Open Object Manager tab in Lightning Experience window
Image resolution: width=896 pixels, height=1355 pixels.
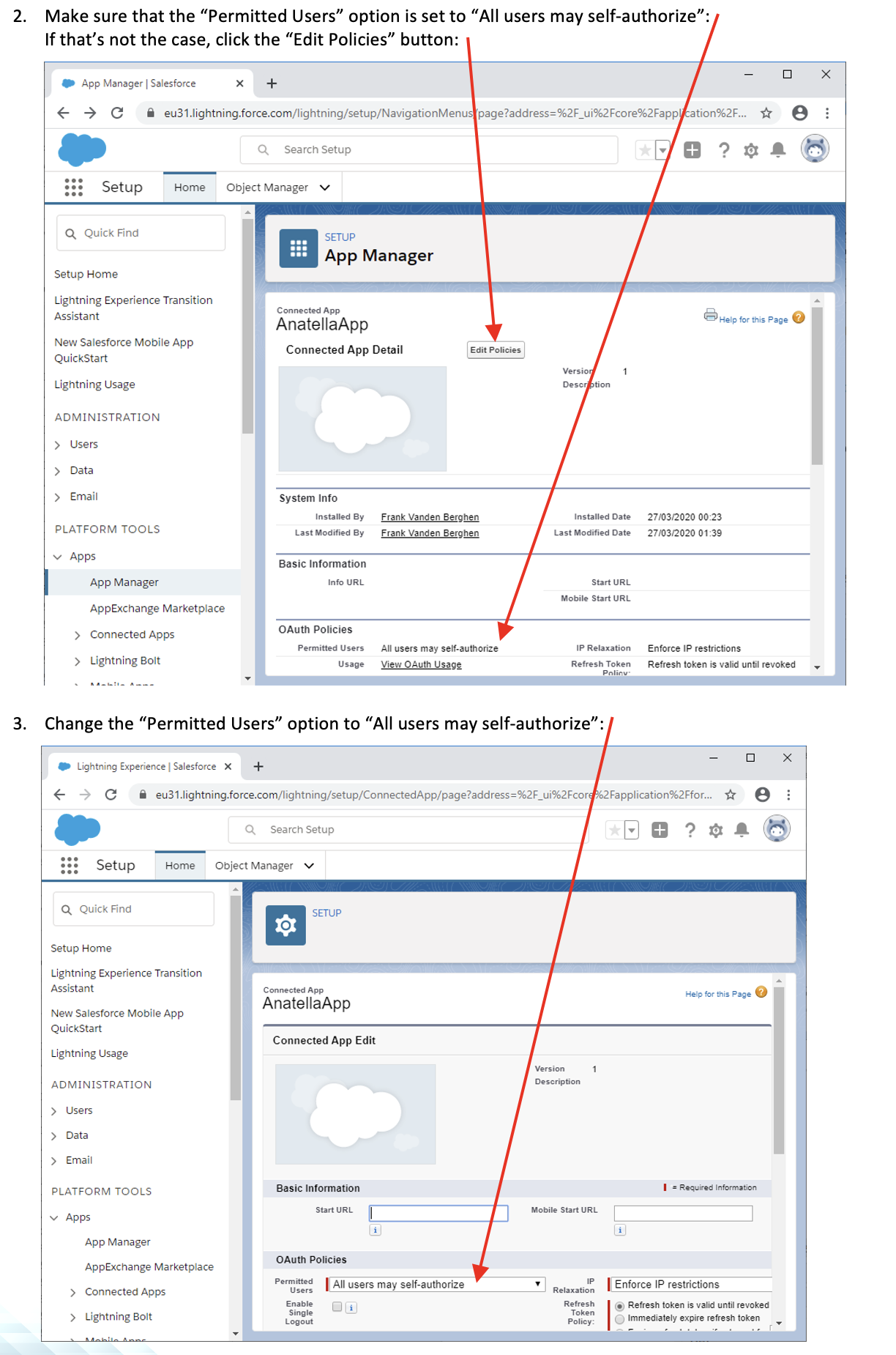pos(254,866)
